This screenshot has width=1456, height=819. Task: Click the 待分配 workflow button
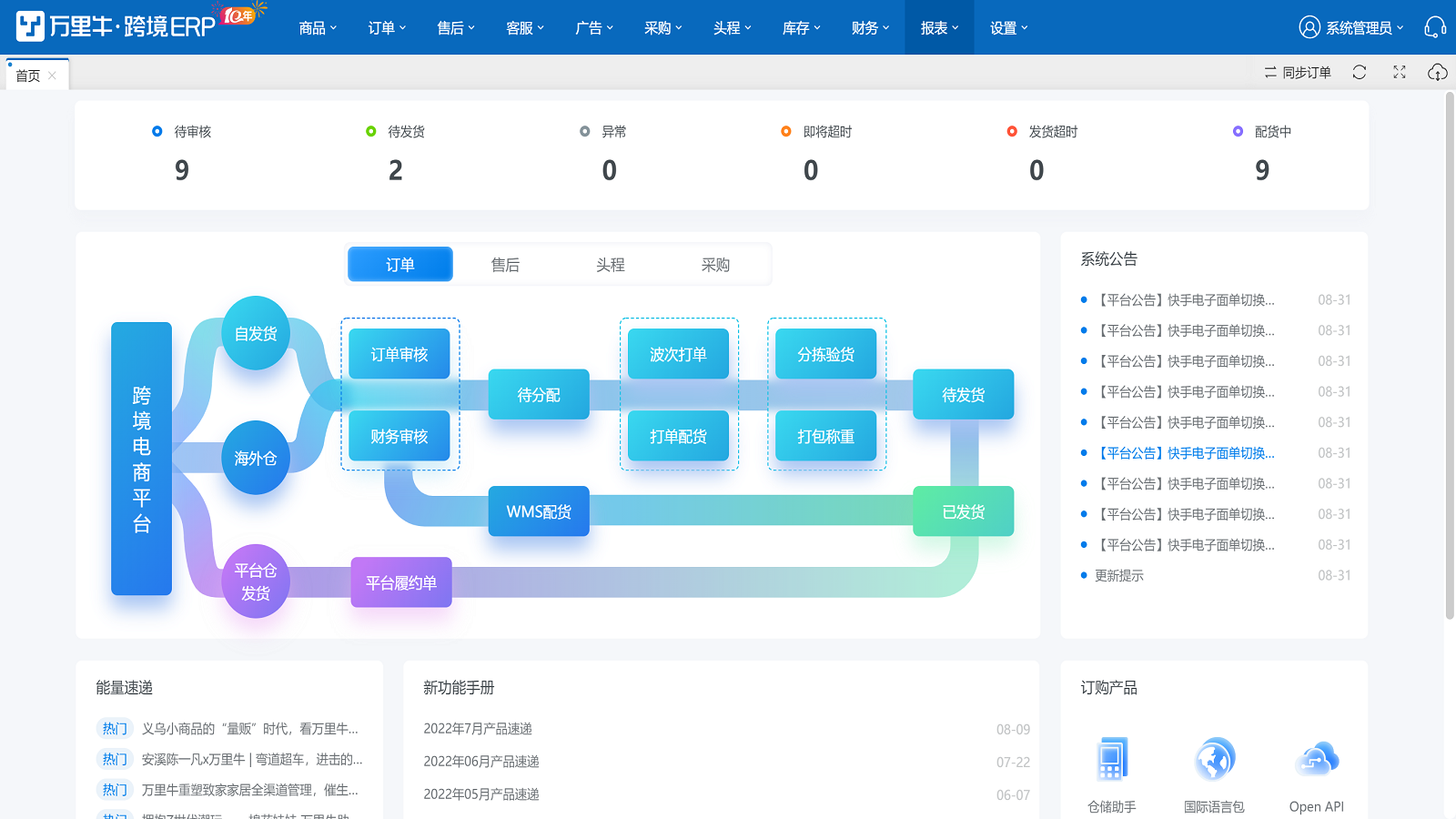tap(539, 394)
